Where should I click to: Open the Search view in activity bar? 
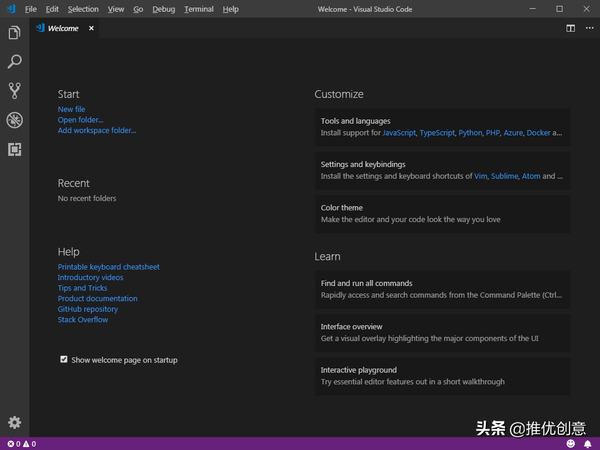(x=15, y=62)
